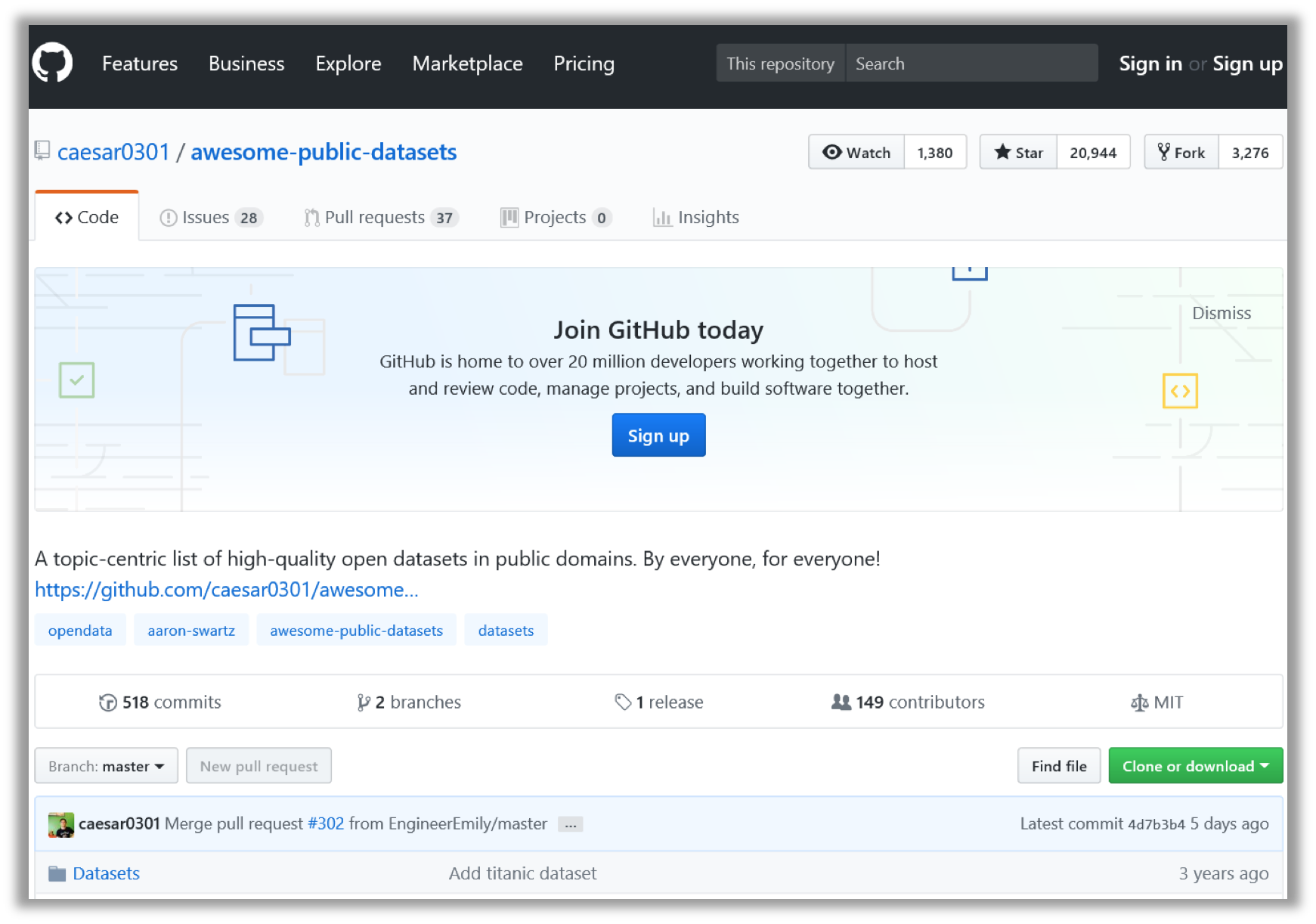Go to the Projects tab
This screenshot has height=924, width=1316.
tap(556, 218)
